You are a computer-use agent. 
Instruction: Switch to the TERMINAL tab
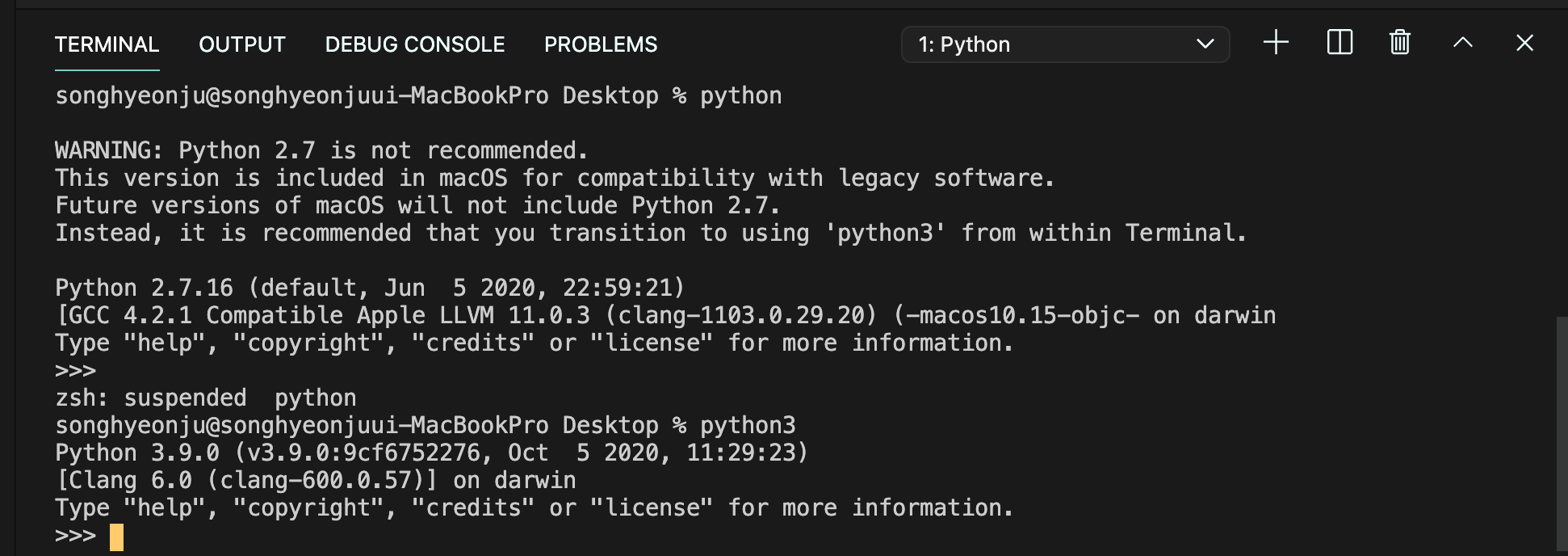[x=107, y=44]
